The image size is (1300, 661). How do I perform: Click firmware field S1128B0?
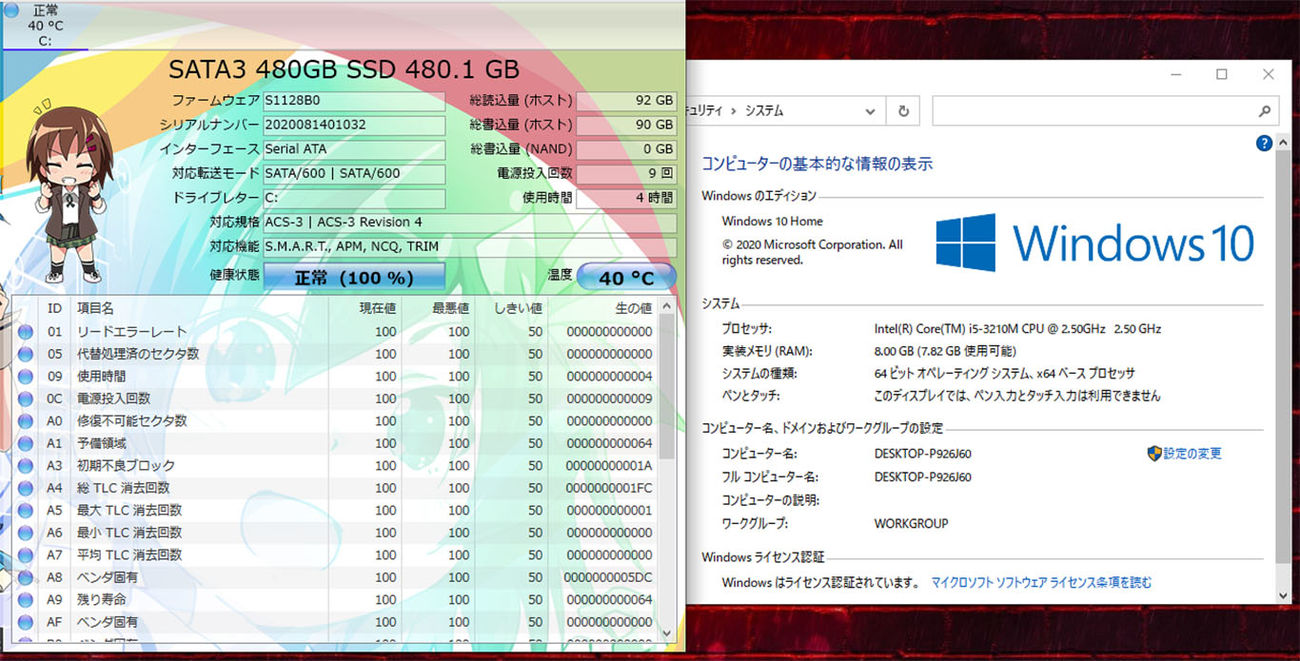[354, 100]
